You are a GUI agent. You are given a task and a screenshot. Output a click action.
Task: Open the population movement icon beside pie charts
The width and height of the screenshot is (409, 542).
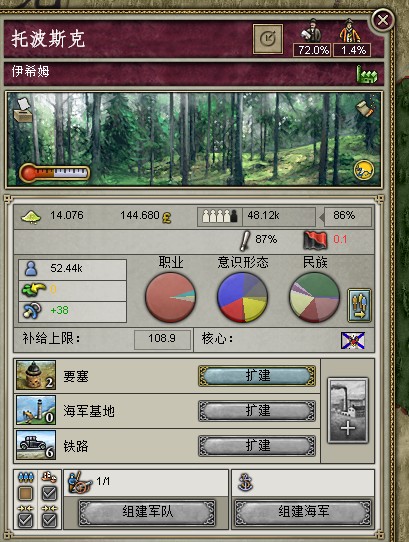pos(359,306)
